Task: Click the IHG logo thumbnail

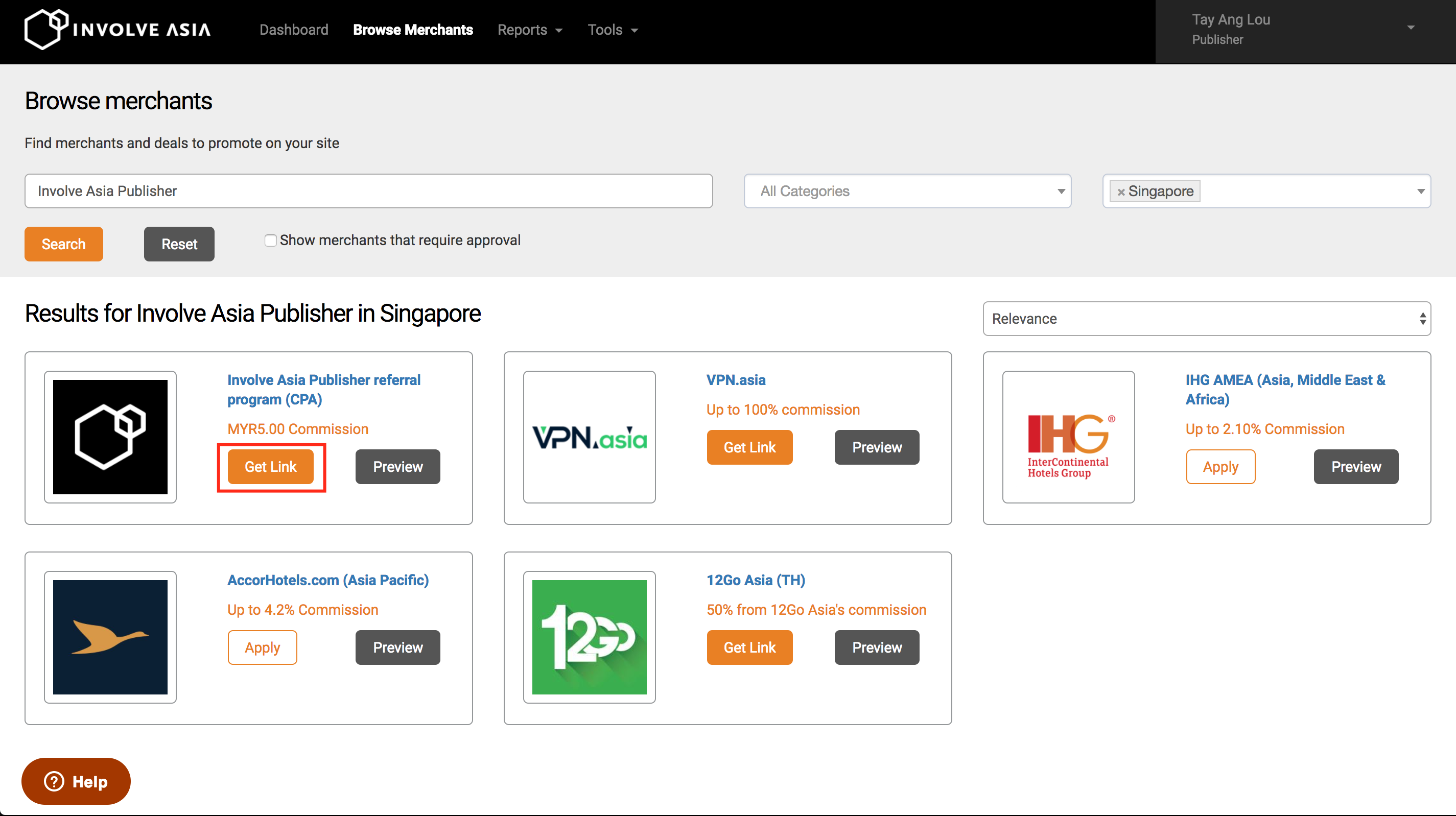Action: [x=1068, y=437]
